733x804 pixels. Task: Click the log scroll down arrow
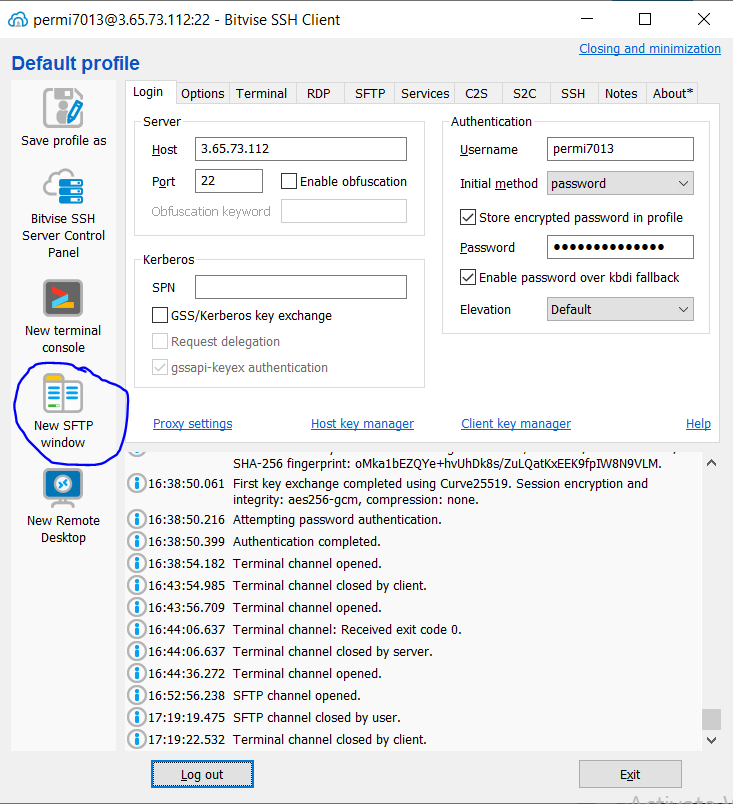point(711,740)
